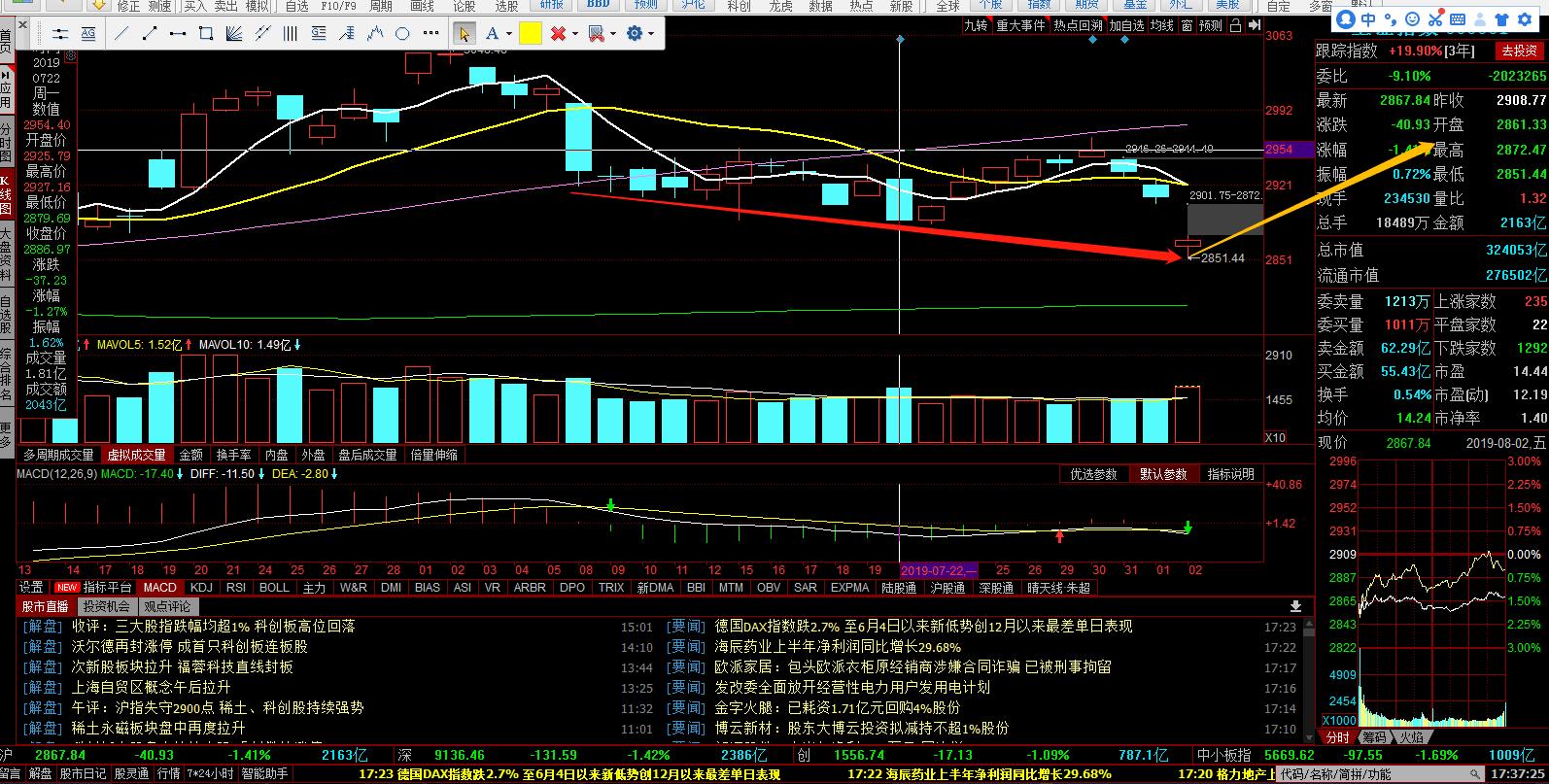This screenshot has height=784, width=1549.
Task: Switch to the 多周期成交量 volume tab
Action: pos(58,455)
